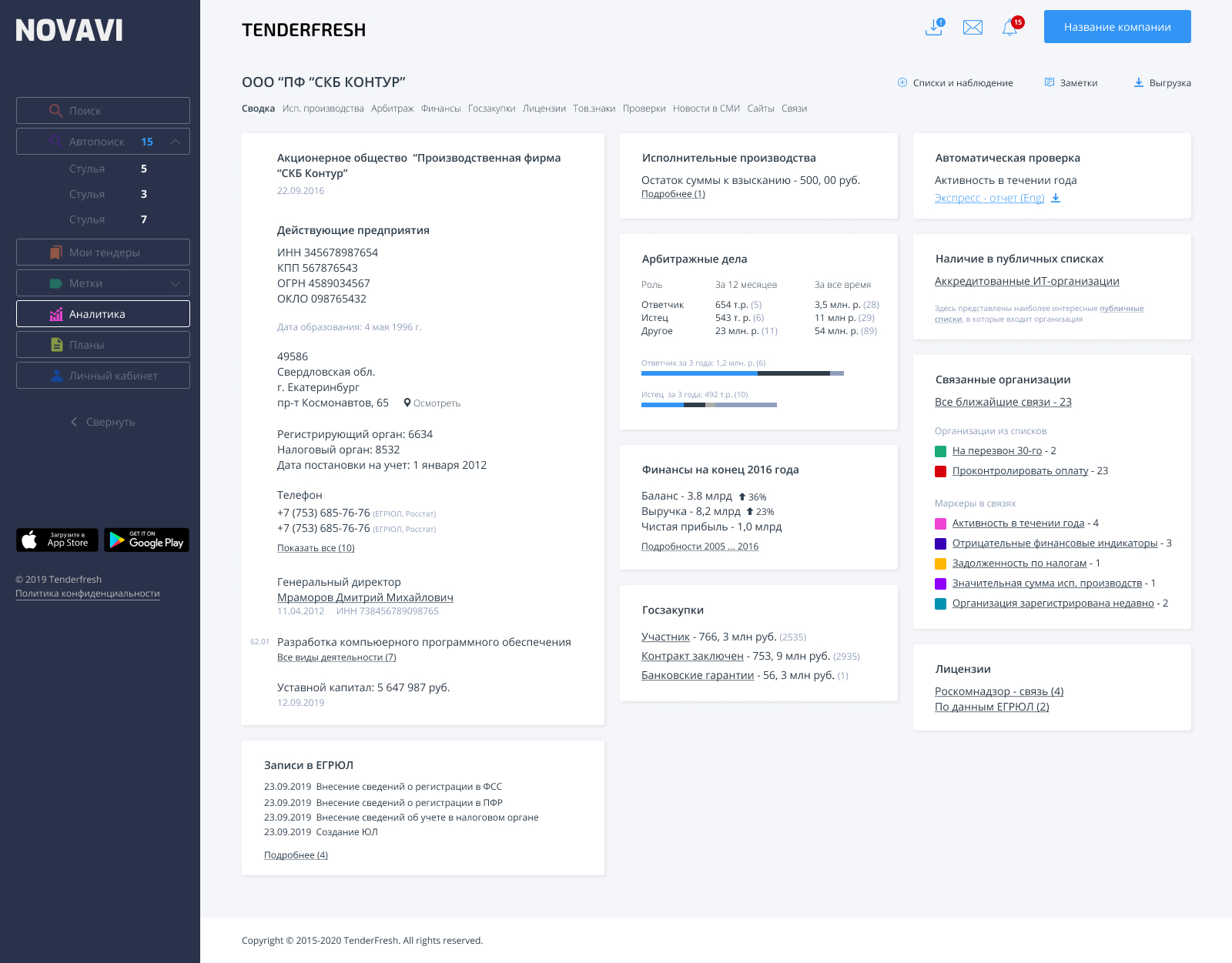Open По данным ЕГРЮЛ (2) link
1232x963 pixels.
(992, 707)
